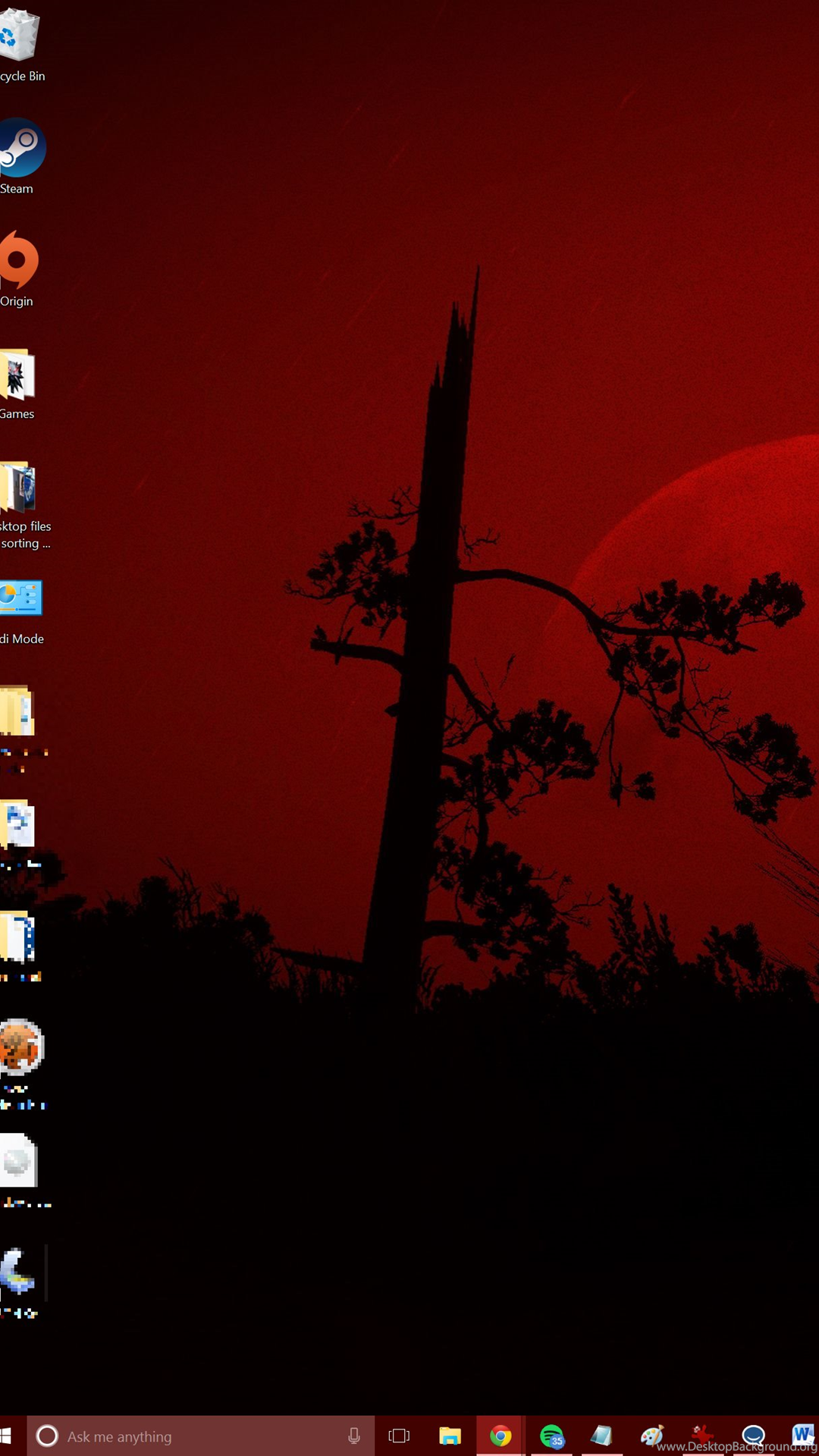Open Spotify from the taskbar
The height and width of the screenshot is (1456, 819).
[551, 1436]
